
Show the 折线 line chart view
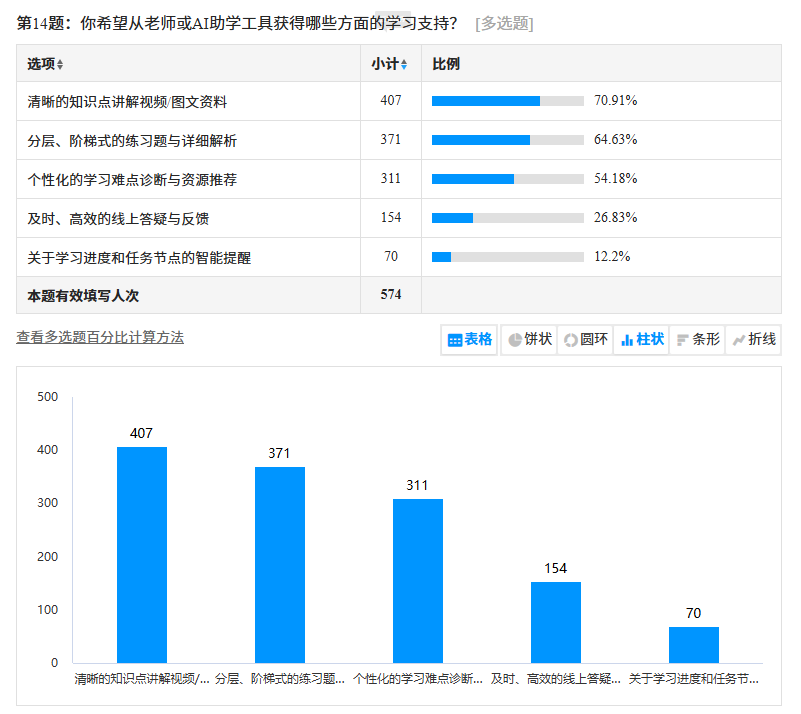753,340
